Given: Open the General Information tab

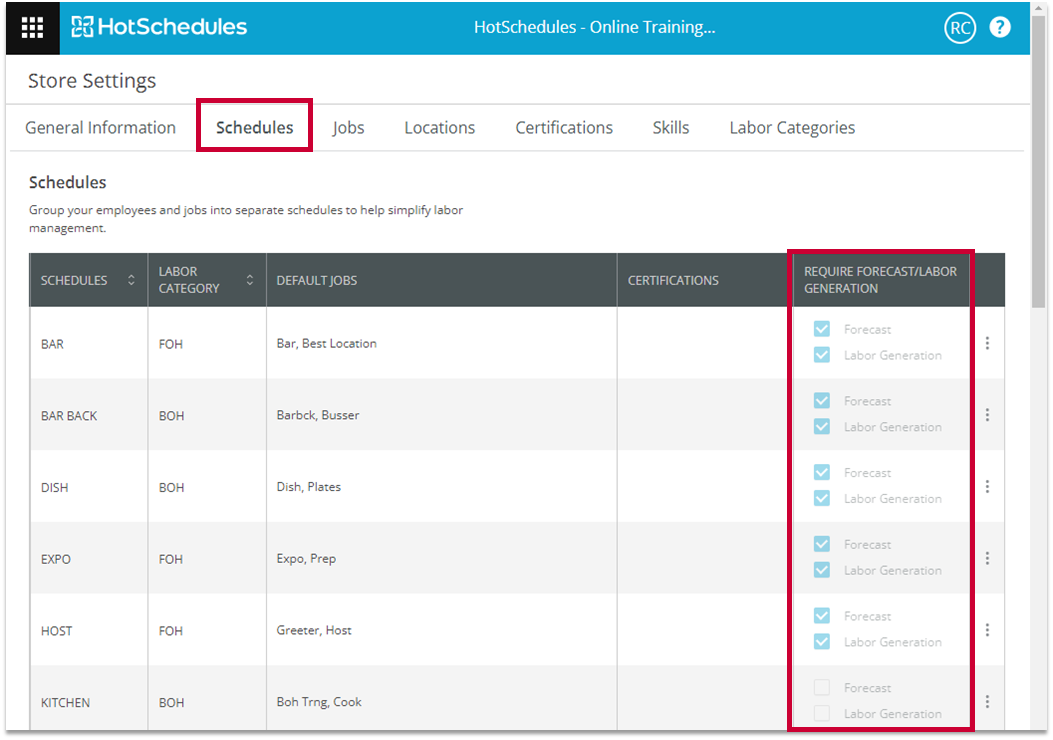Looking at the screenshot, I should click(x=100, y=128).
